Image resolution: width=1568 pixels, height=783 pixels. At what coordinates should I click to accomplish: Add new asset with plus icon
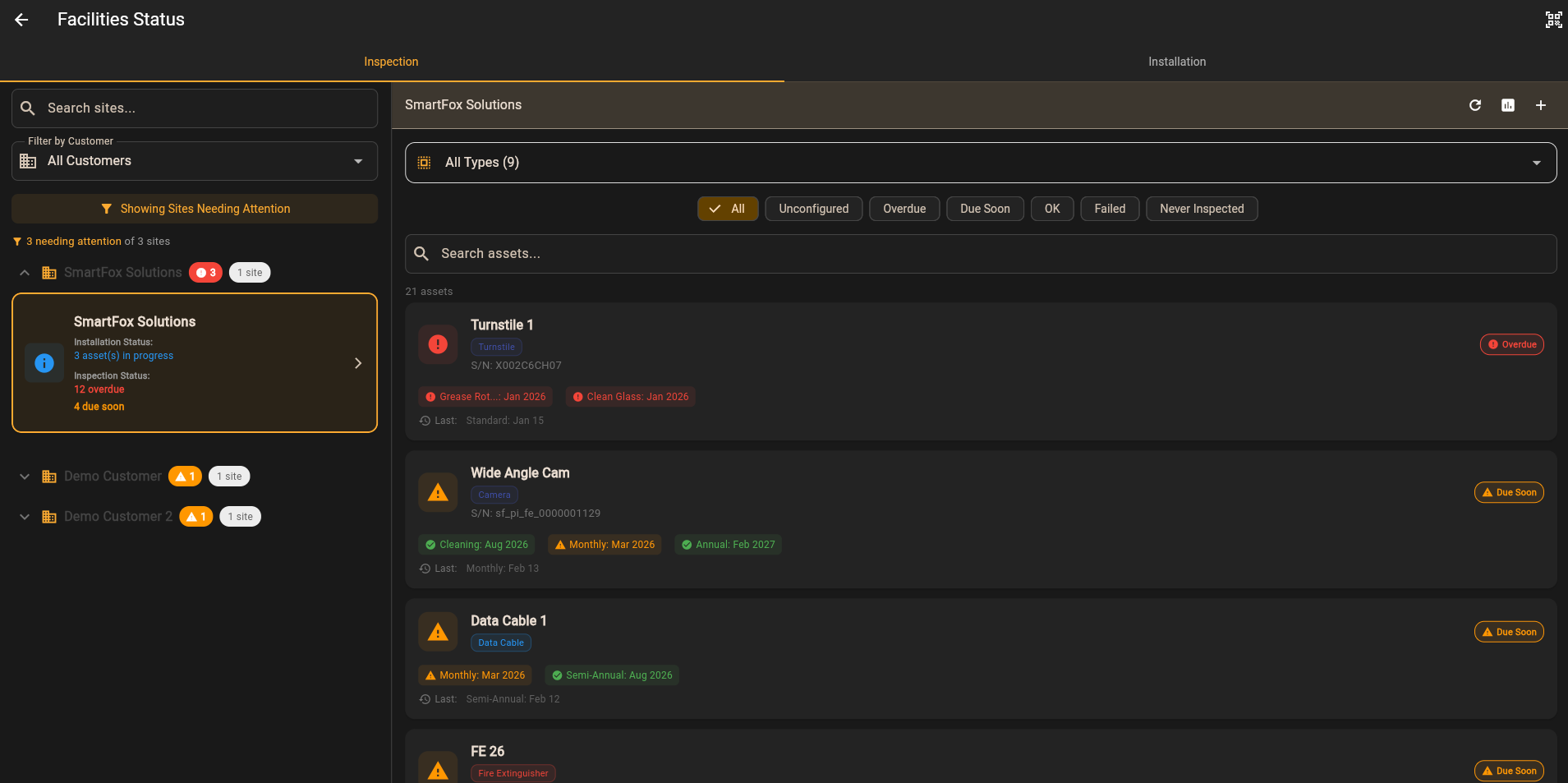(1541, 105)
